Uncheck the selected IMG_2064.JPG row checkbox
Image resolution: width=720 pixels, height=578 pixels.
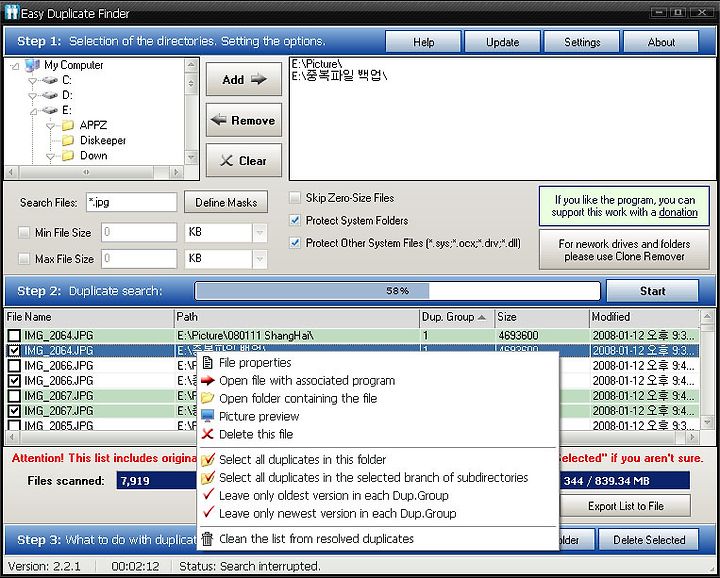[x=14, y=351]
